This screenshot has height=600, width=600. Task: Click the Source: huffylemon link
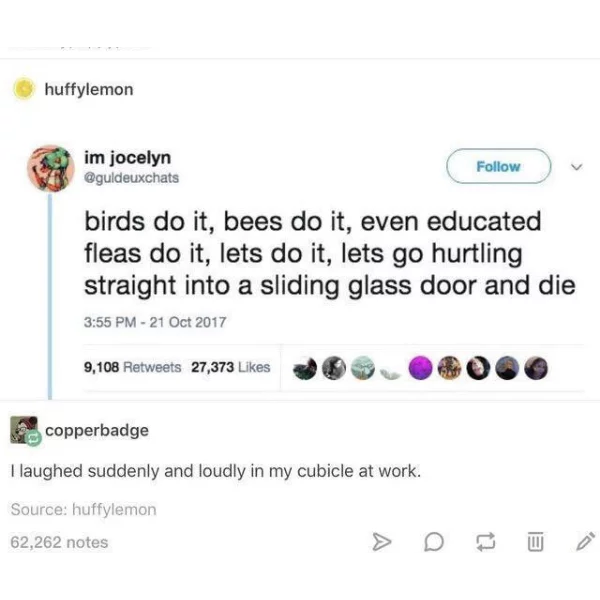tap(83, 509)
